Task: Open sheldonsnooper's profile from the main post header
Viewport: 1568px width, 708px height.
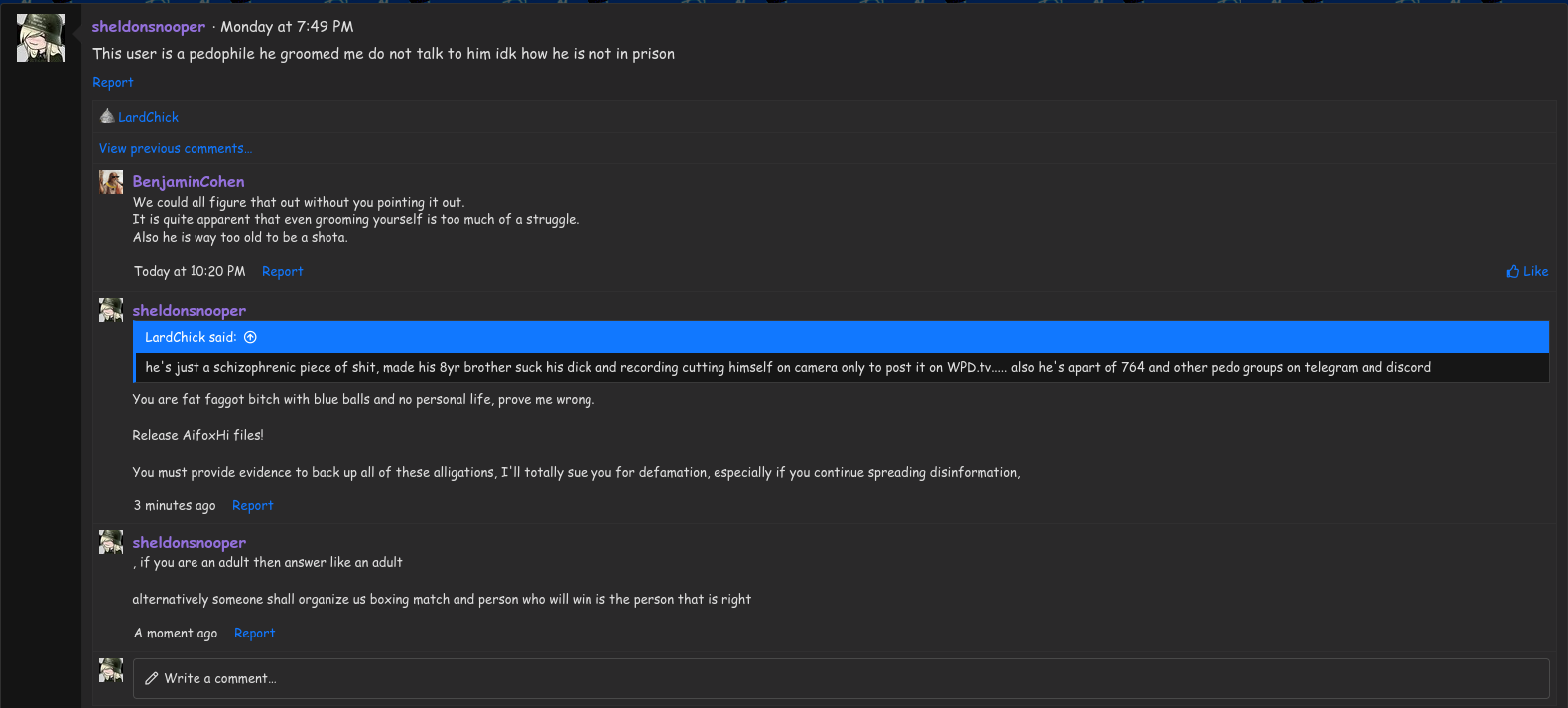Action: 149,27
